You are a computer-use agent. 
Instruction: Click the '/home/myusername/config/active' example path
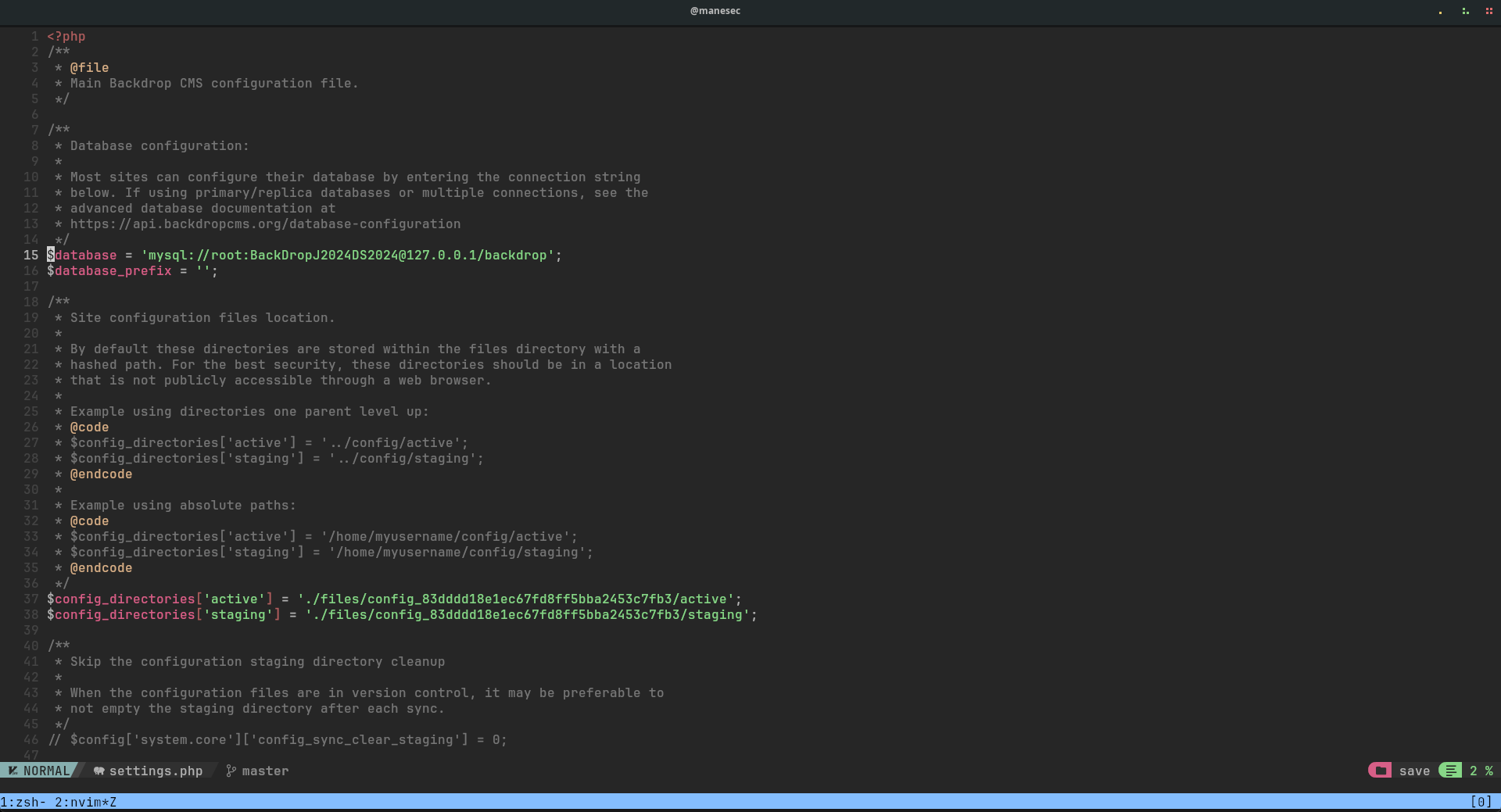446,537
